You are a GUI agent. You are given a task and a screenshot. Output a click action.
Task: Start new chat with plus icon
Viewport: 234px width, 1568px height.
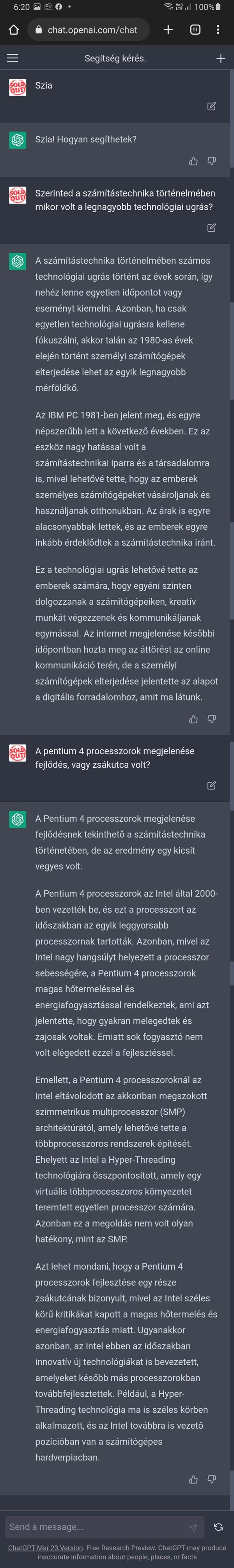(221, 58)
